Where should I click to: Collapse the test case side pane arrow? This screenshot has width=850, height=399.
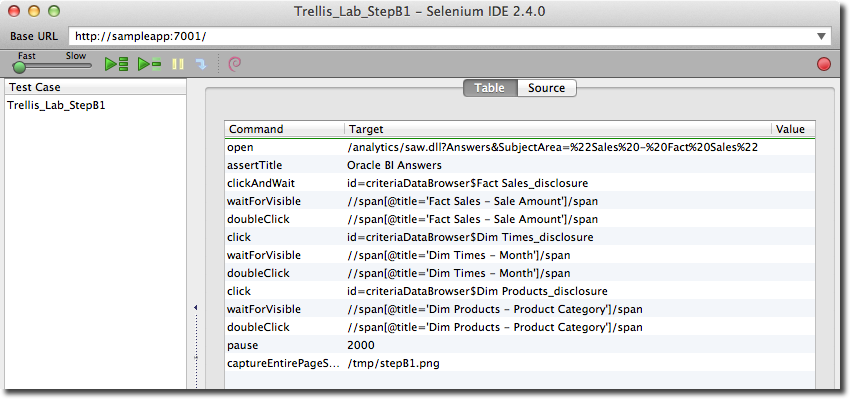click(x=196, y=308)
